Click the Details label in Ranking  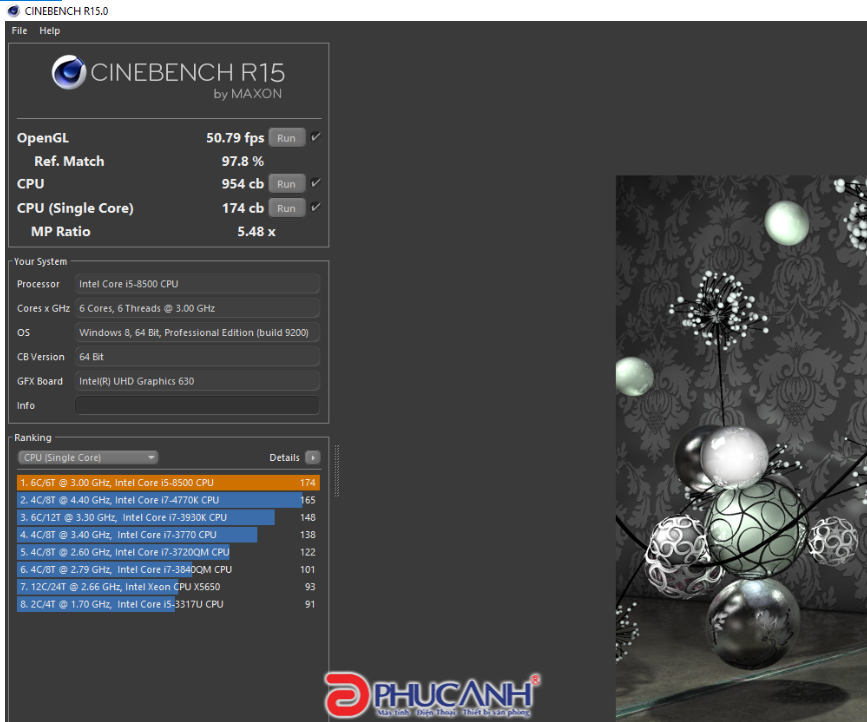pyautogui.click(x=284, y=458)
